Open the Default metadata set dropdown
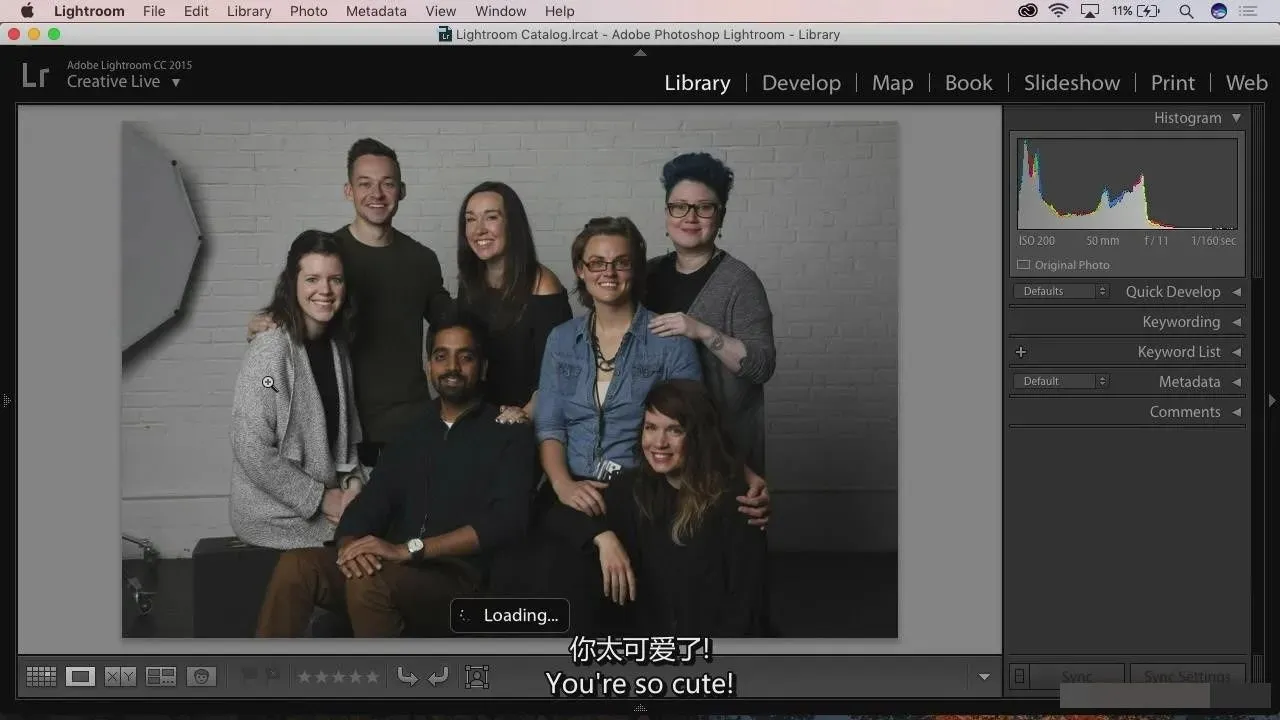Screen dimensions: 1280x720 pyautogui.click(x=1060, y=381)
